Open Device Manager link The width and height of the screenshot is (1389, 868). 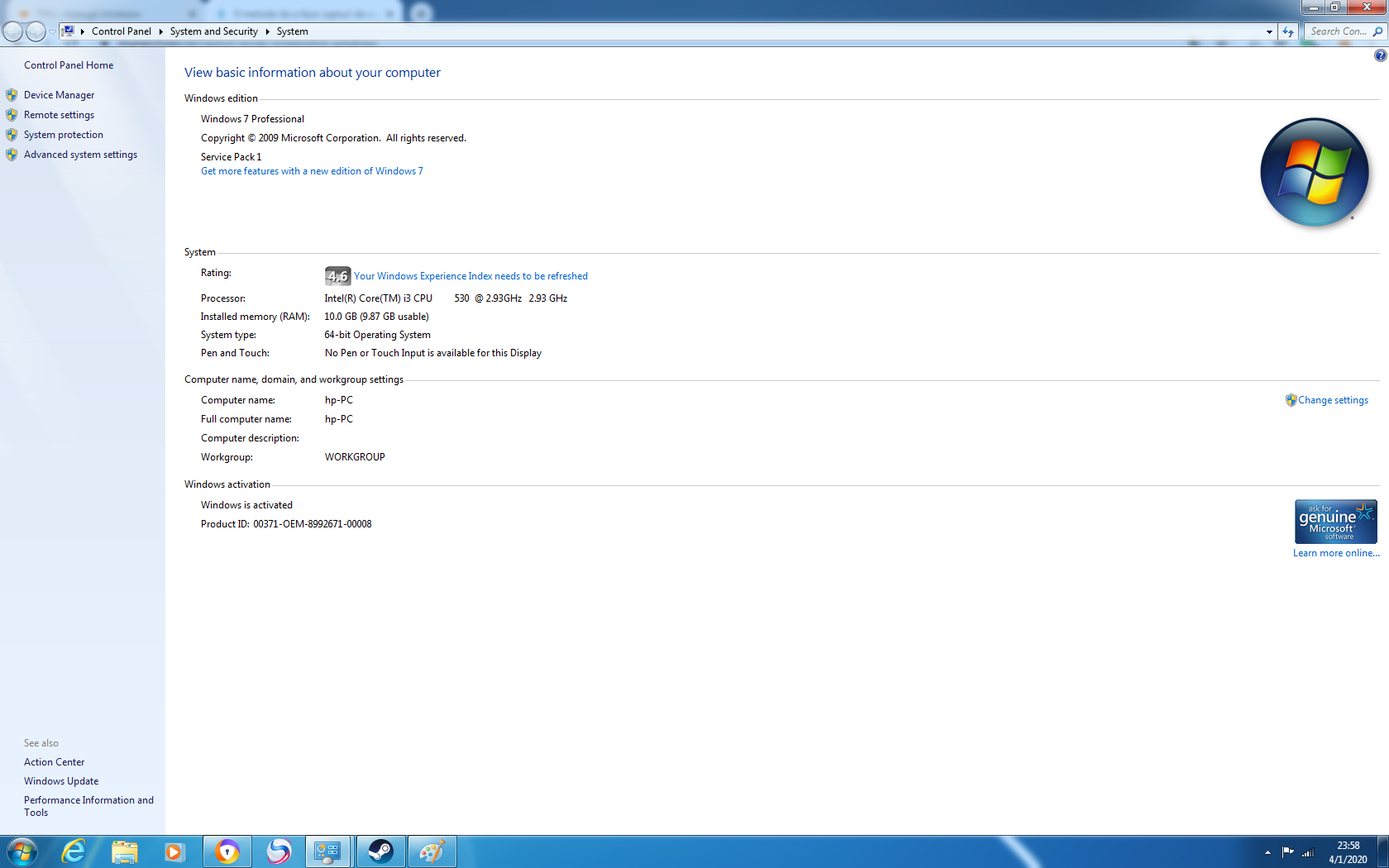coord(59,95)
